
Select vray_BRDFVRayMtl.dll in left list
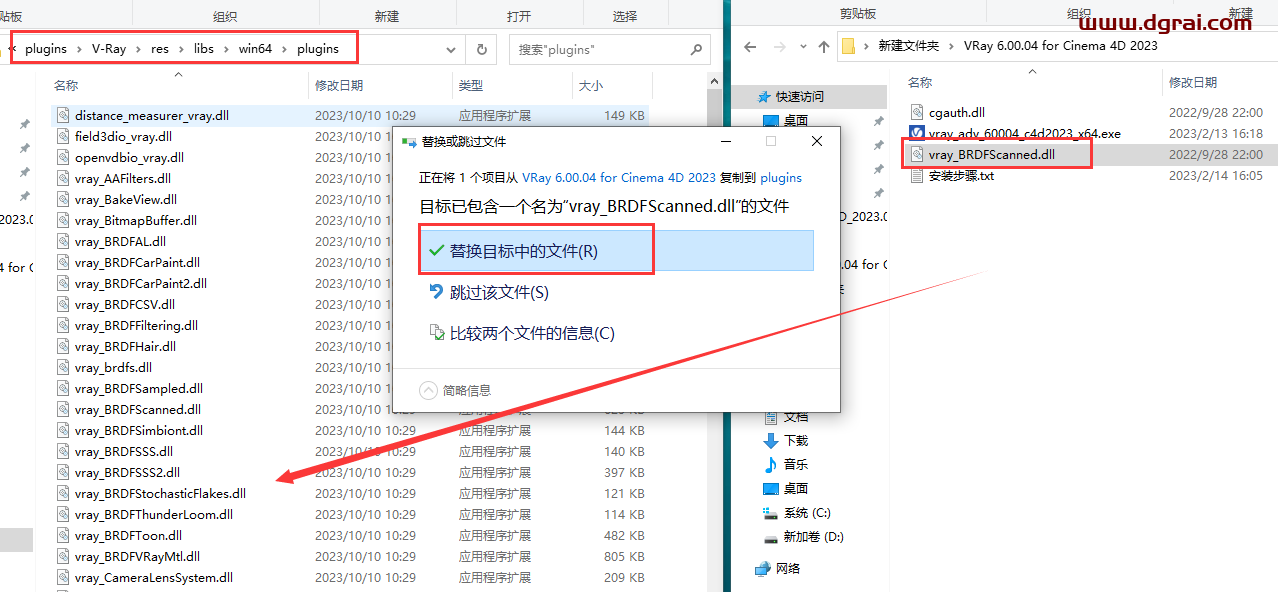tap(137, 556)
